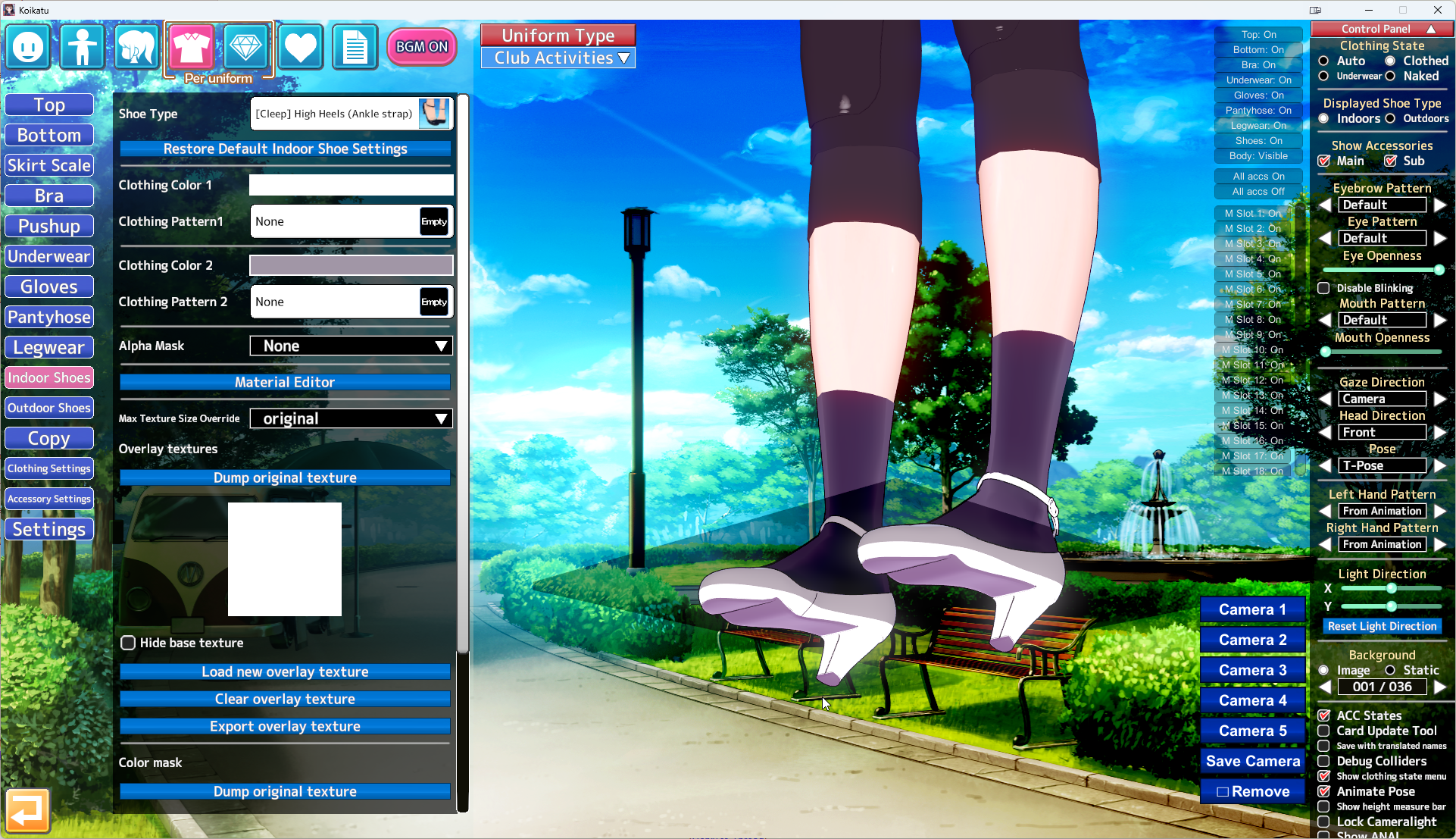Screen dimensions: 1456x839
Task: Next background image arrow
Action: [1440, 687]
